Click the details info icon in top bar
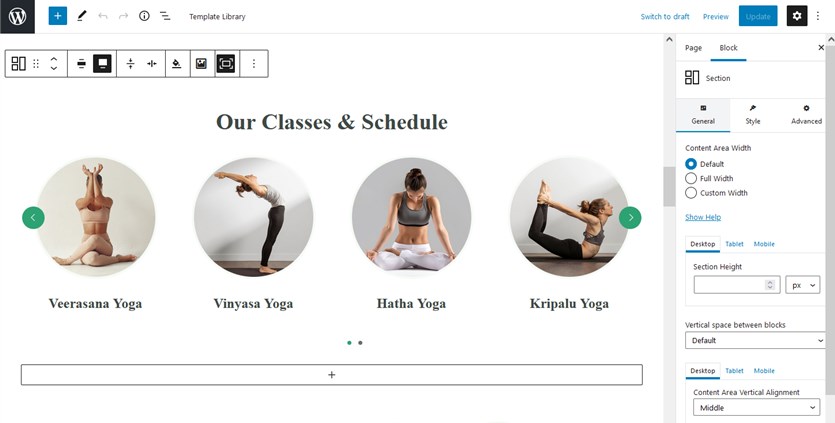This screenshot has width=835, height=423. 144,16
